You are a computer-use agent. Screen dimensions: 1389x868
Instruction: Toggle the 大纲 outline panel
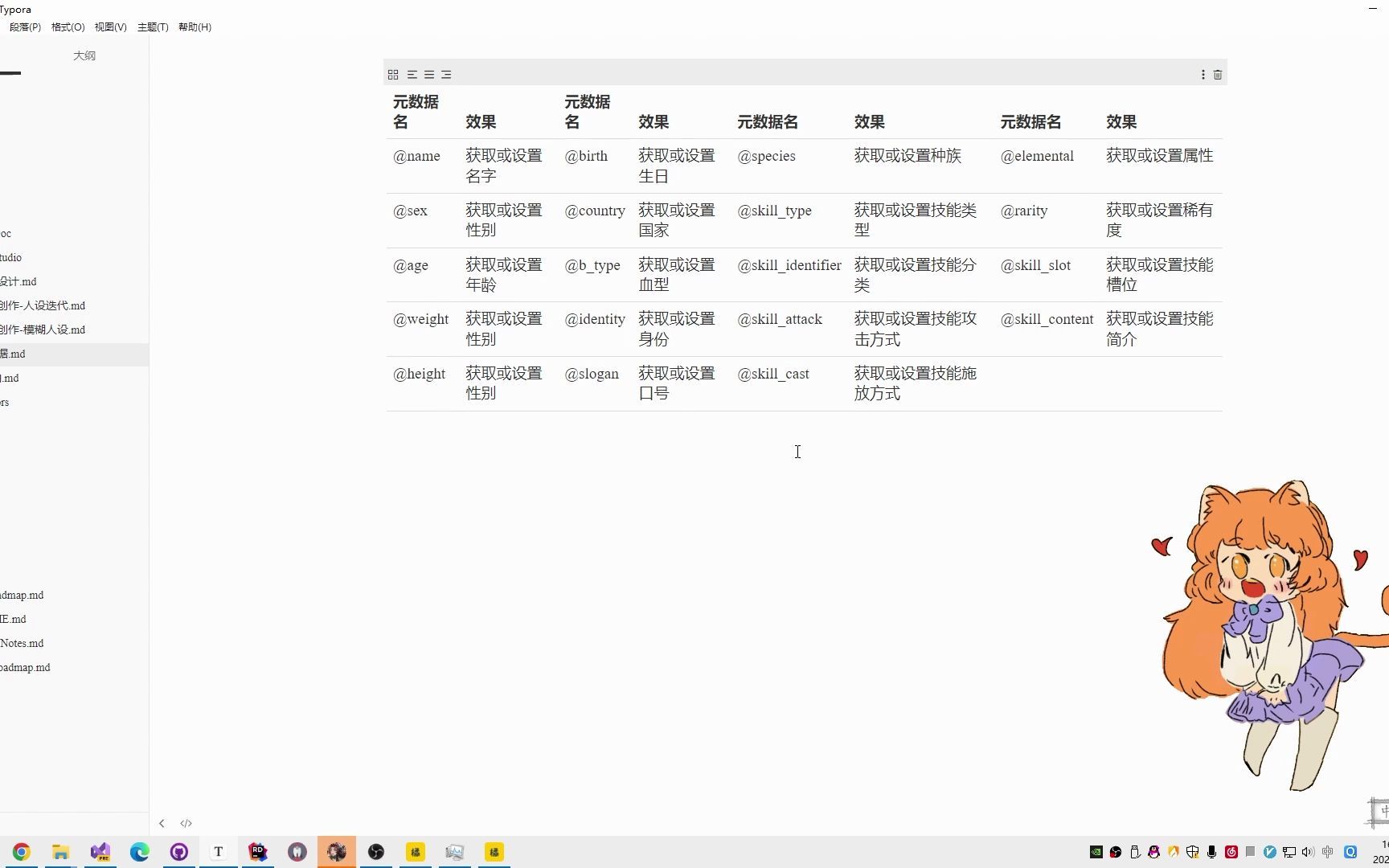pyautogui.click(x=84, y=55)
